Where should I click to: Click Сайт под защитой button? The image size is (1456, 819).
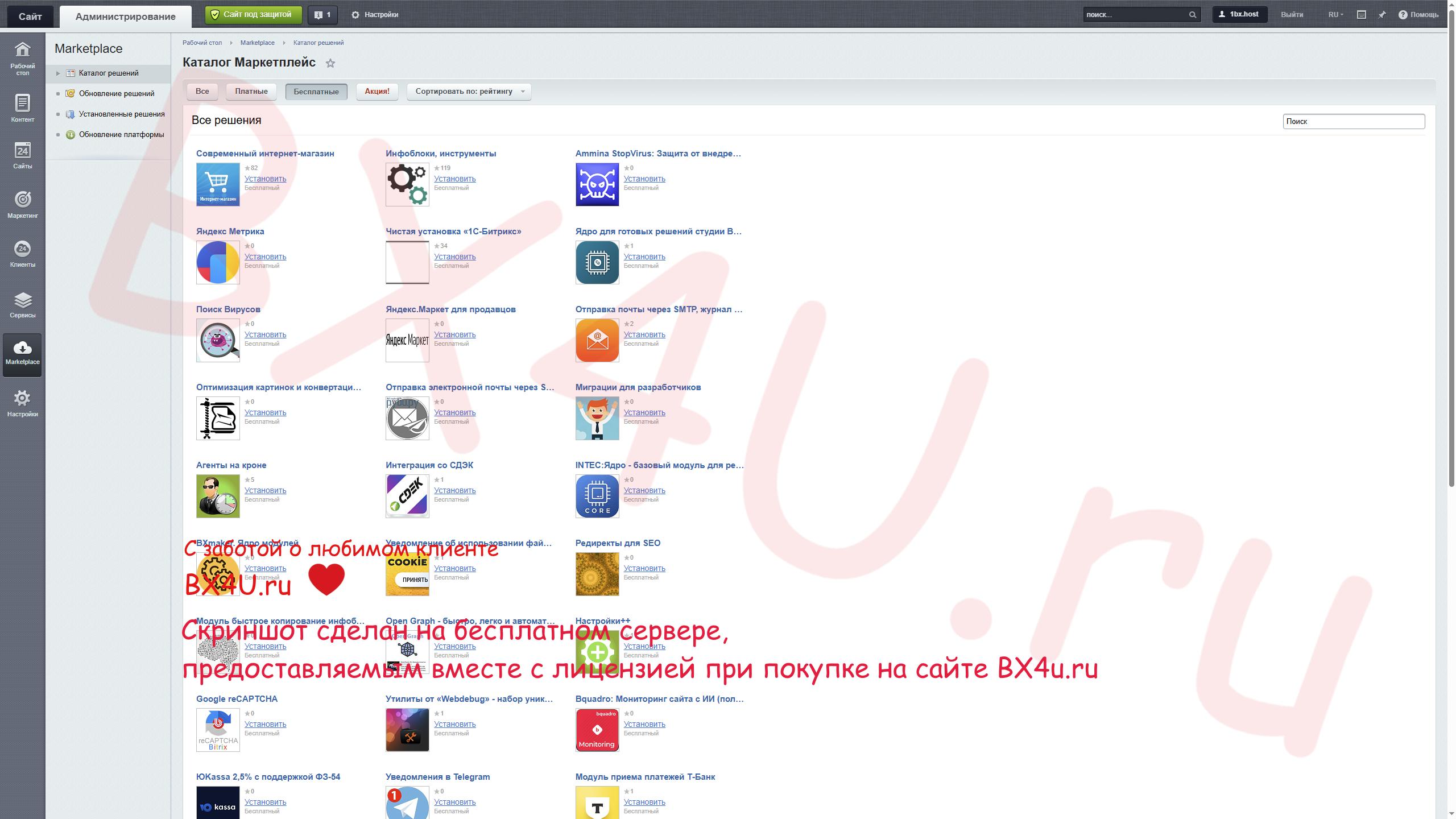[x=254, y=15]
